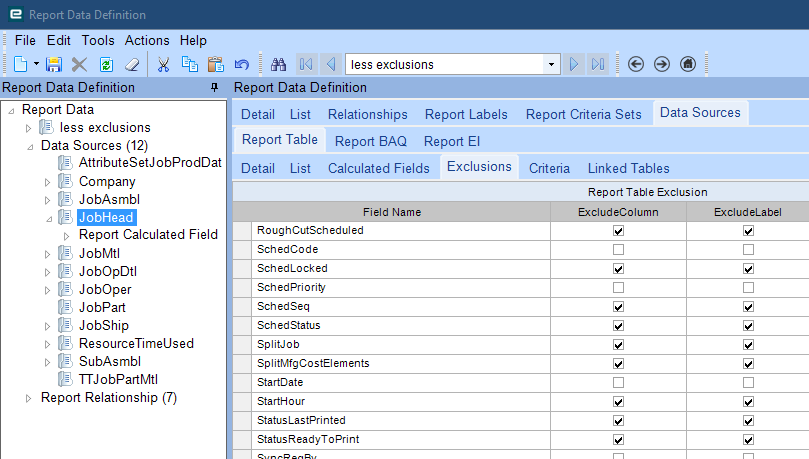Switch to Report Criteria Sets tab
This screenshot has height=459, width=809.
584,114
